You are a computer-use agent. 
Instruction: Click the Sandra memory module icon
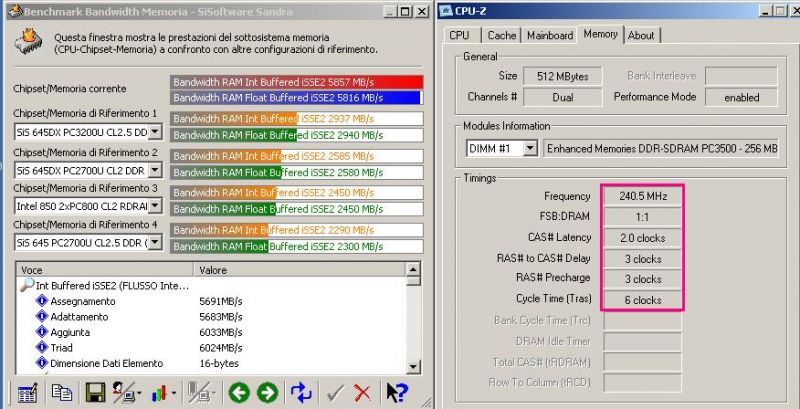[x=28, y=41]
